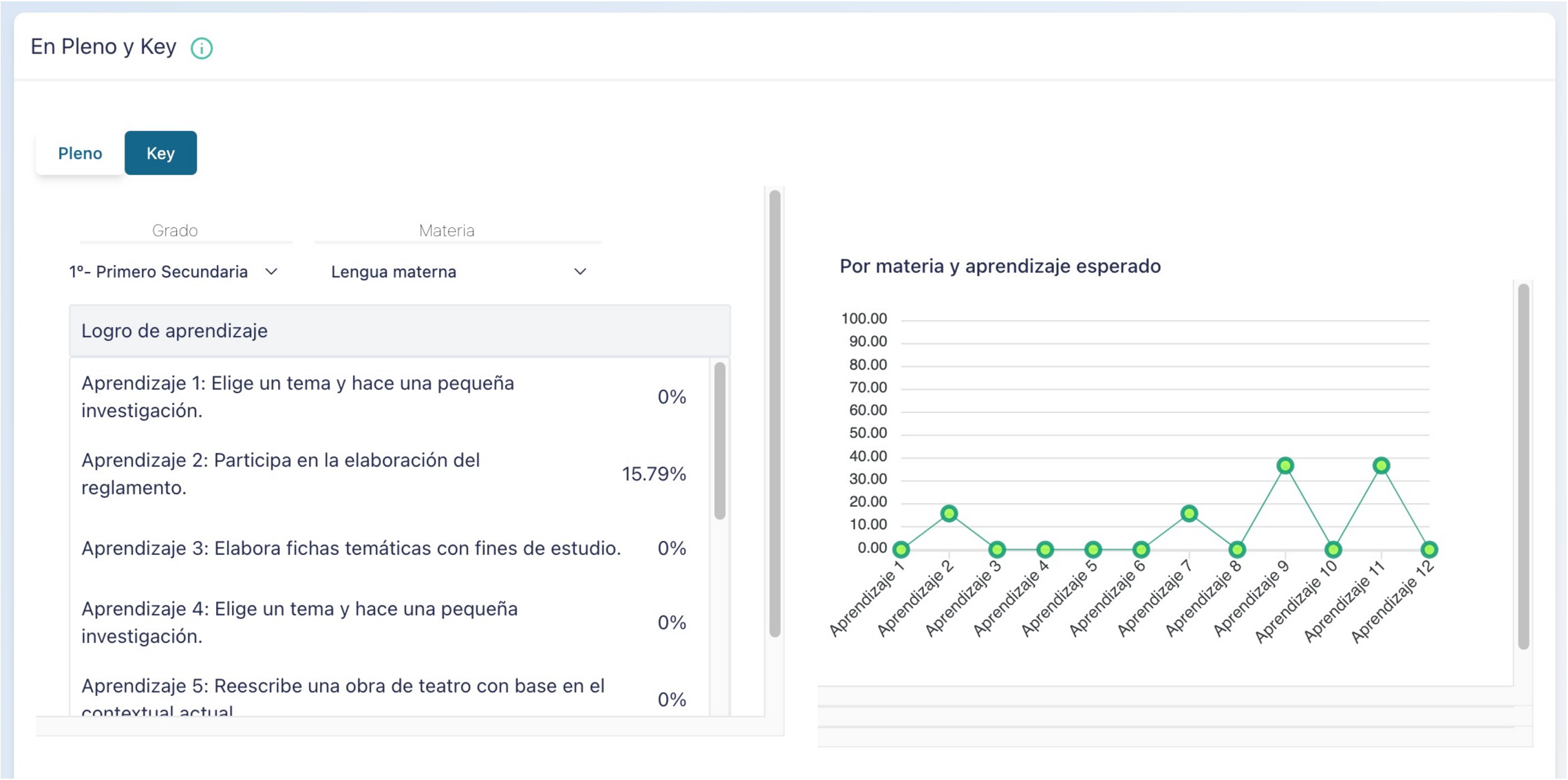This screenshot has width=1568, height=780.
Task: Click the Aprendizaje 1 data point at zero
Action: [x=901, y=549]
